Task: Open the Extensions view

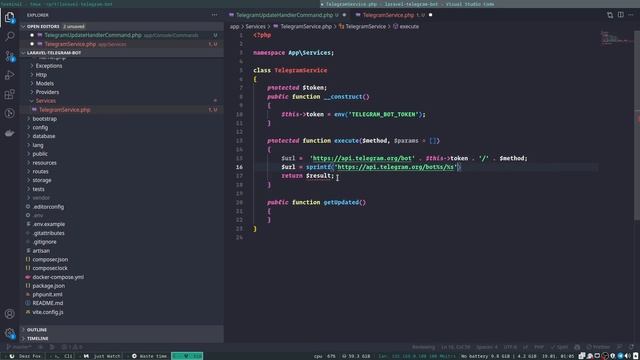Action: 9,94
